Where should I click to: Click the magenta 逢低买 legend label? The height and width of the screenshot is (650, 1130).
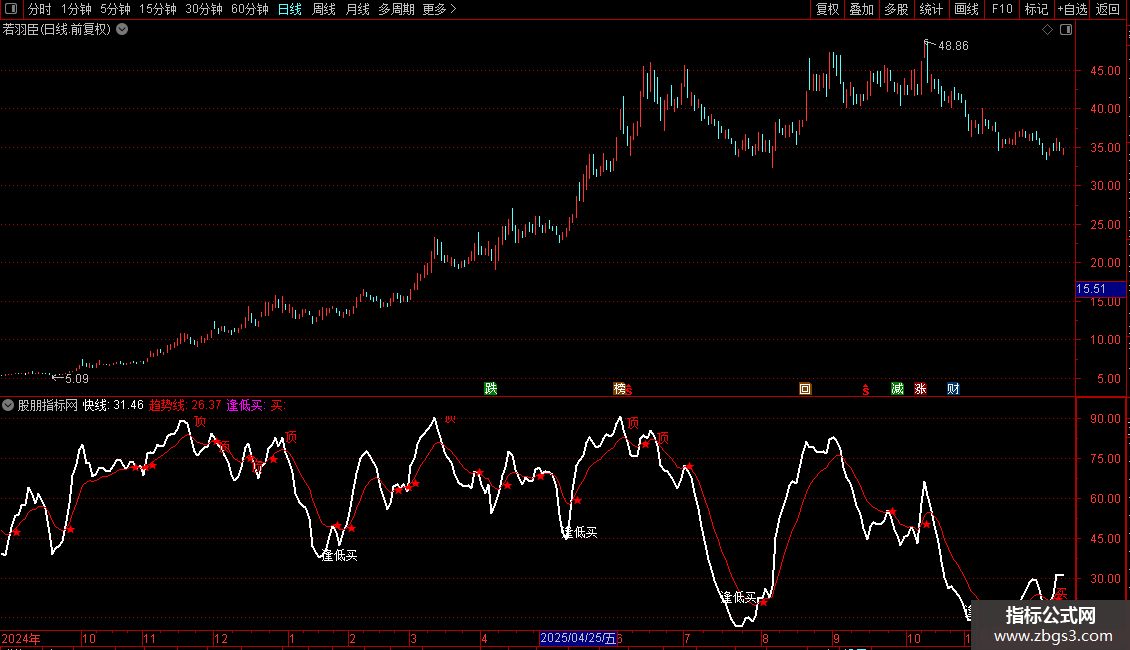pyautogui.click(x=245, y=406)
